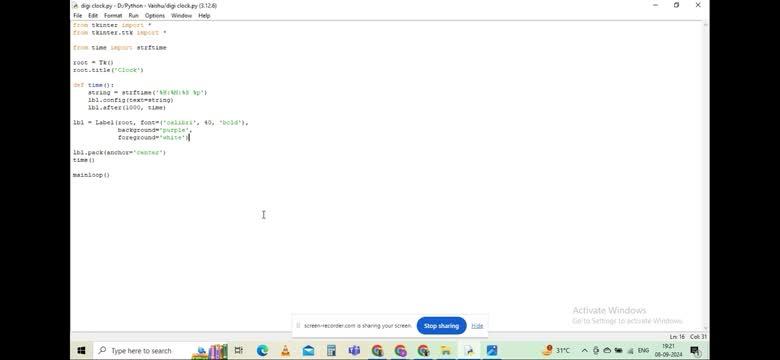Click the Windows Start button
The height and width of the screenshot is (360, 780).
click(82, 351)
